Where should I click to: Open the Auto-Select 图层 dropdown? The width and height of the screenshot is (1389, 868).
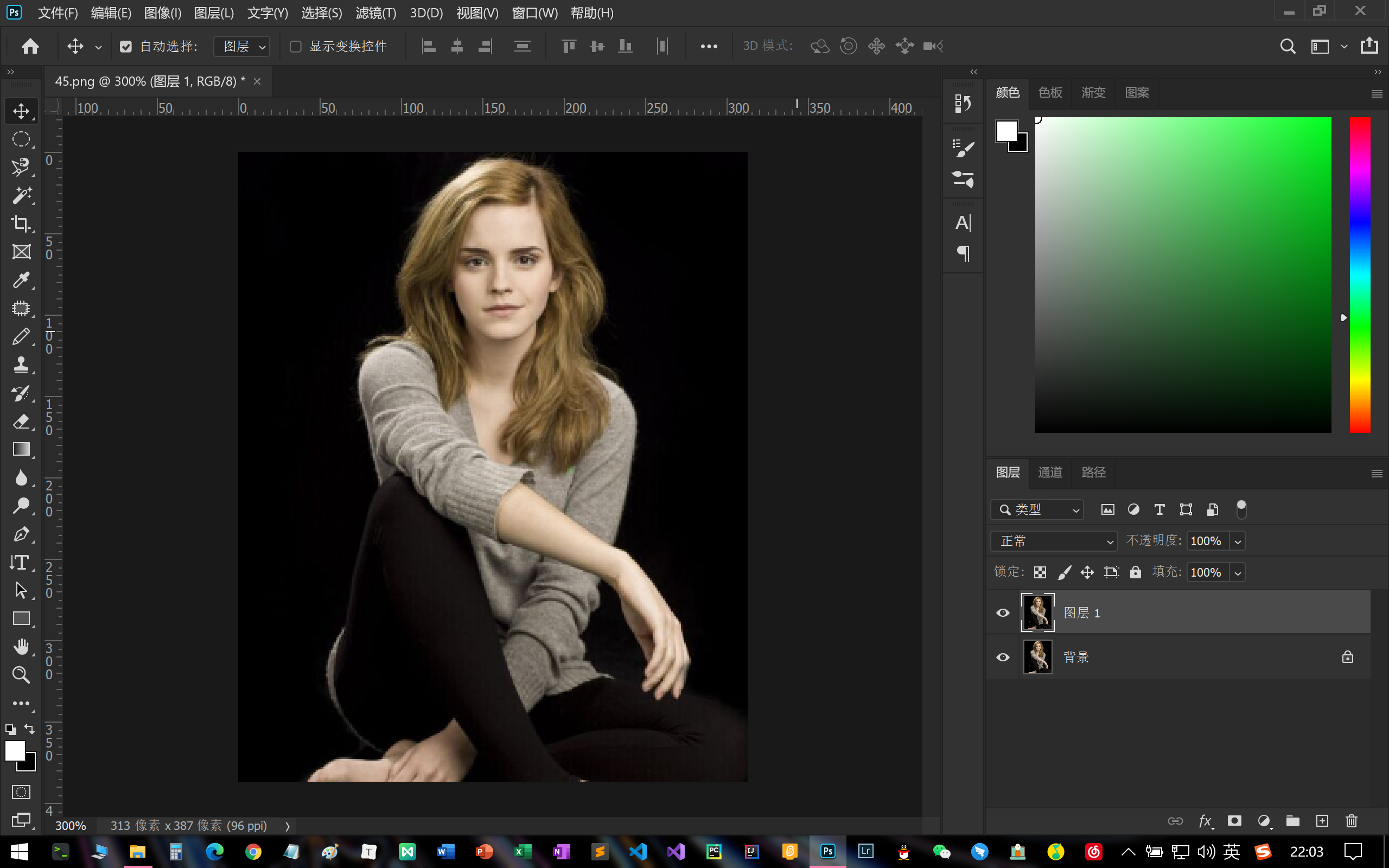coord(242,47)
